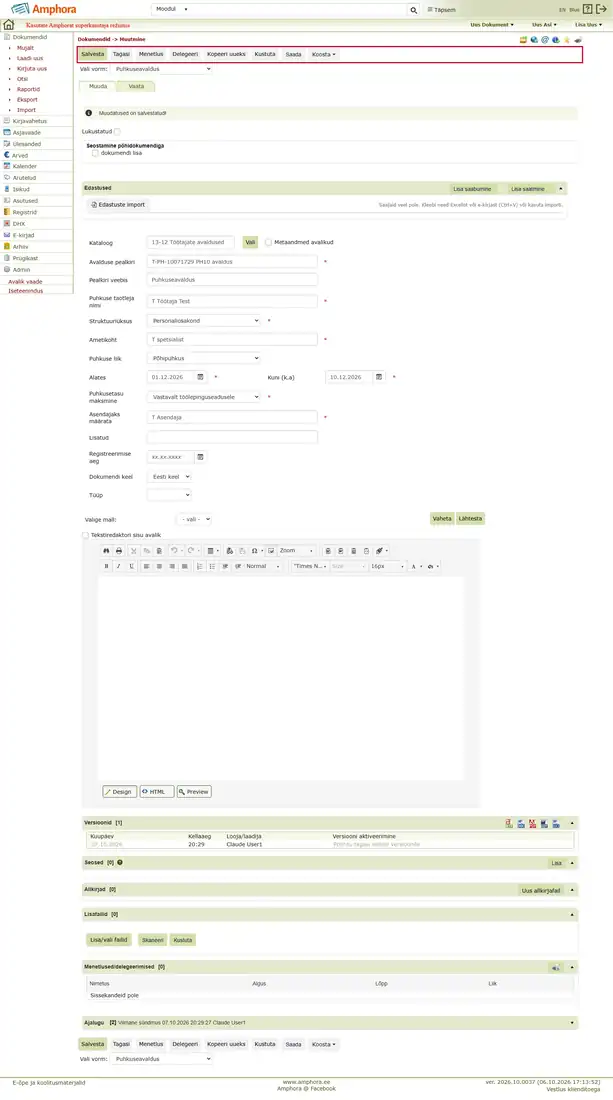The image size is (613, 1100).
Task: Click the Ametikoht input field
Action: (232, 340)
